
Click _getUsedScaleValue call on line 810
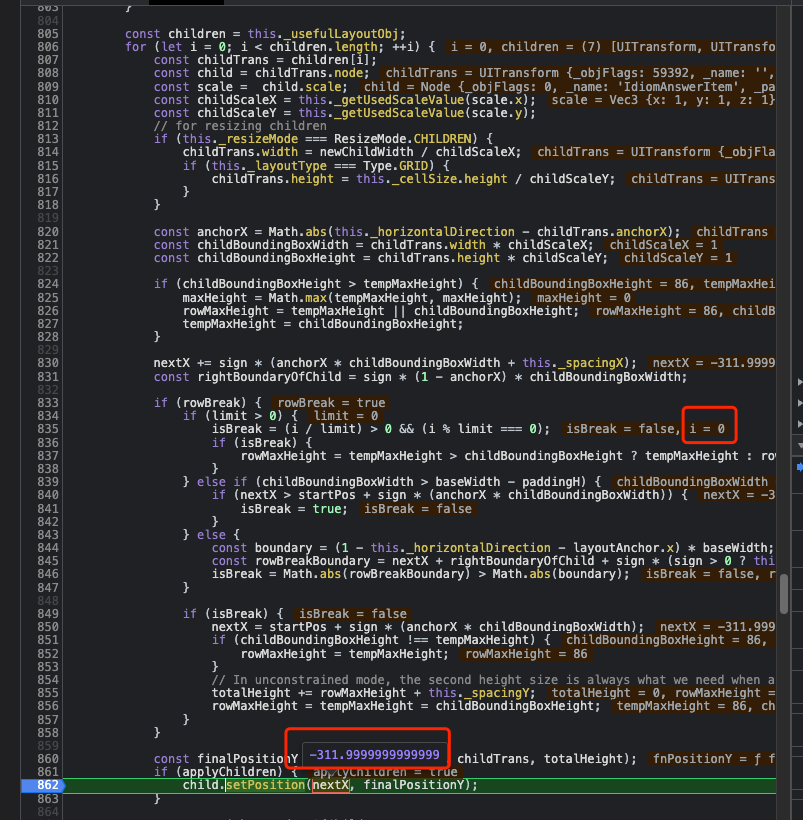pos(399,100)
